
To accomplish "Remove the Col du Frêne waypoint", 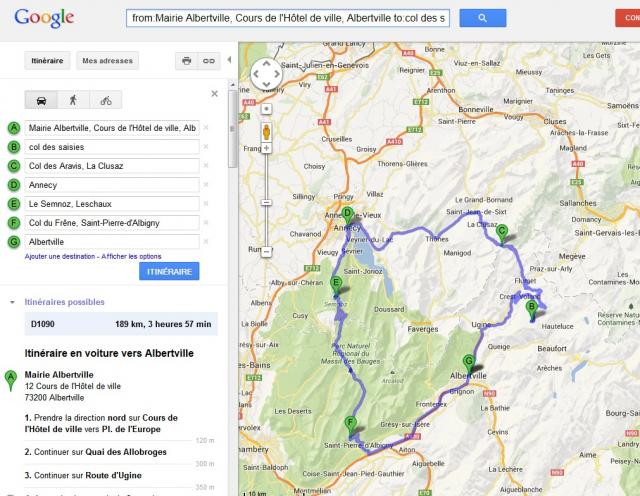I will click(206, 222).
